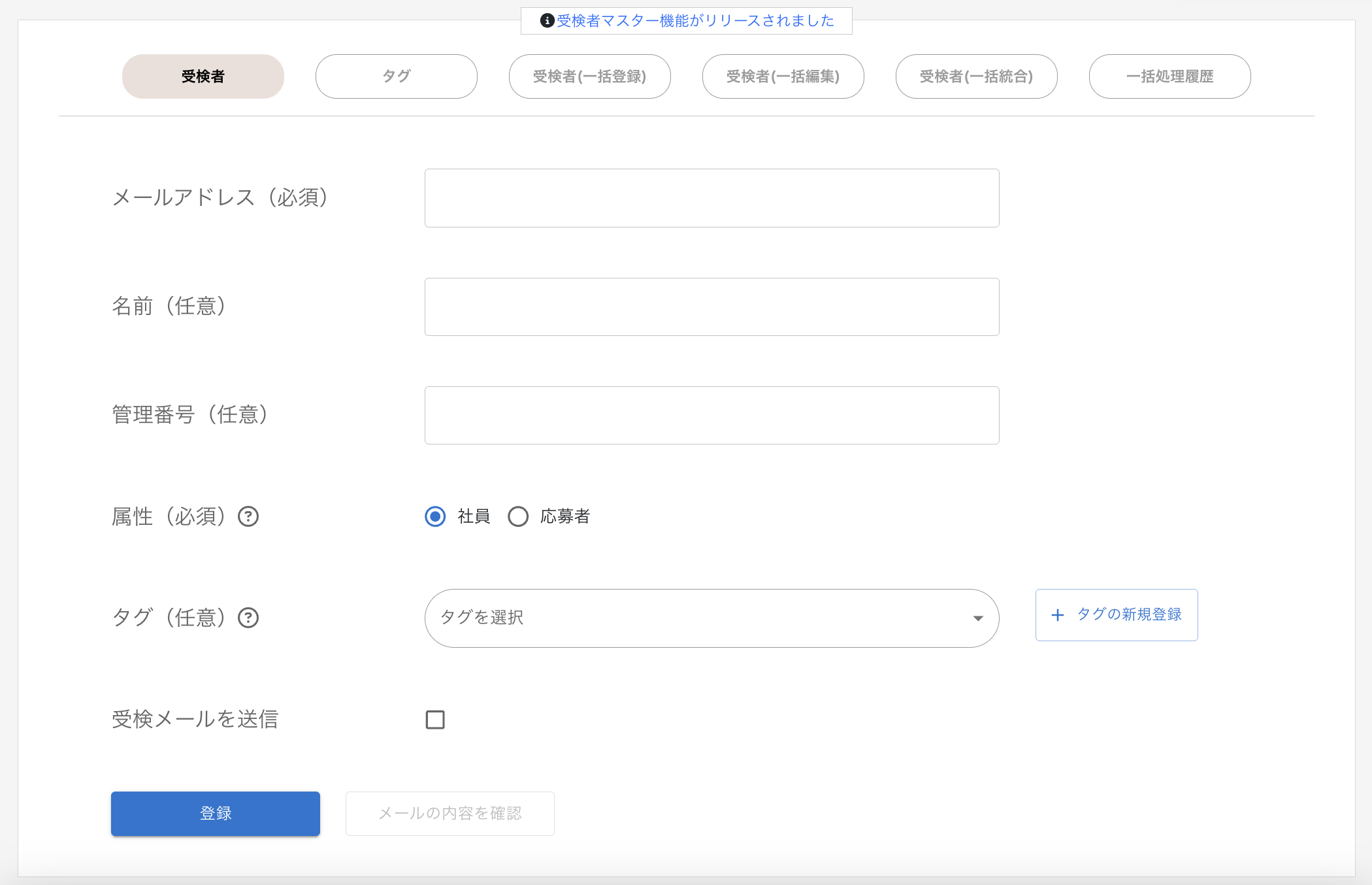The image size is (1372, 885).
Task: Click the 管理番号 text field
Action: click(711, 415)
